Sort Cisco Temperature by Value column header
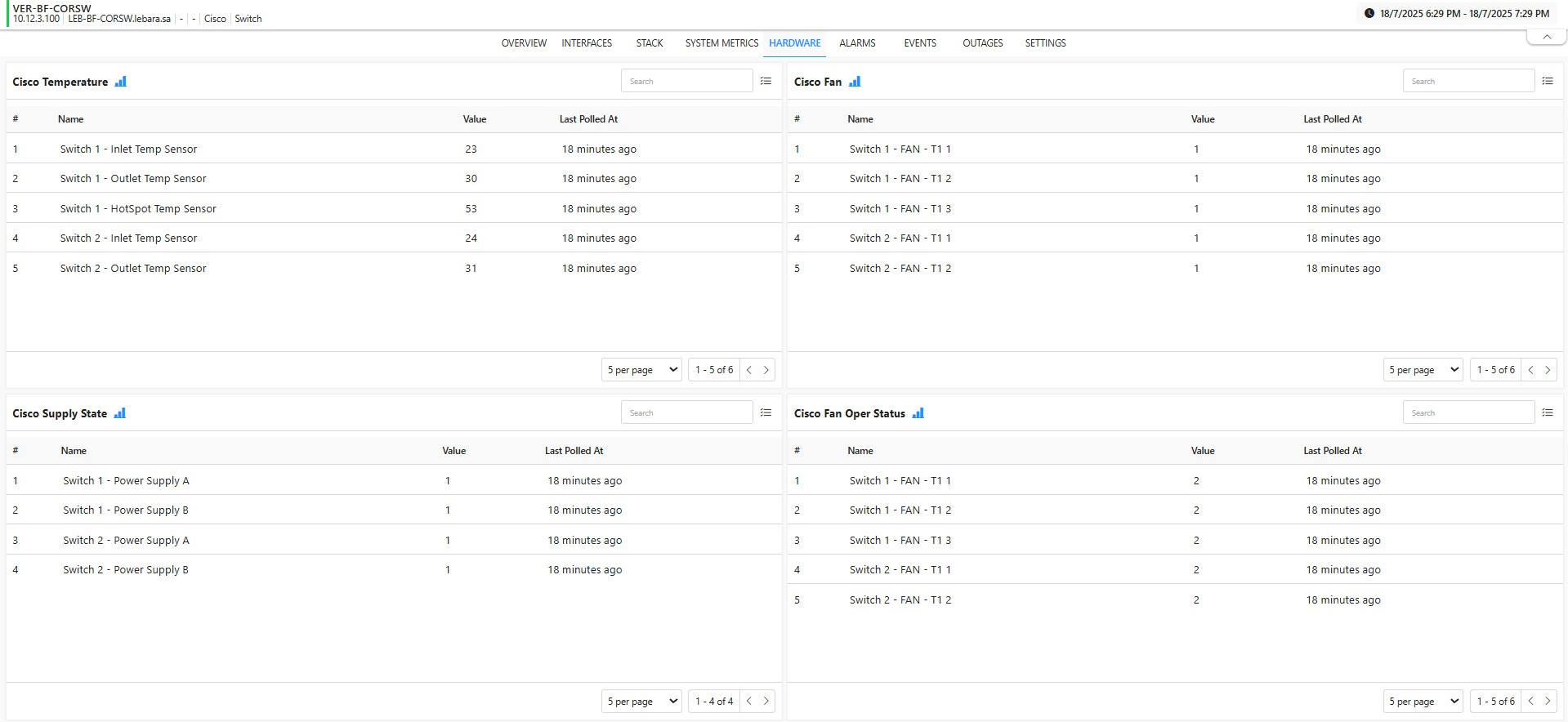The width and height of the screenshot is (1568, 722). coord(475,119)
